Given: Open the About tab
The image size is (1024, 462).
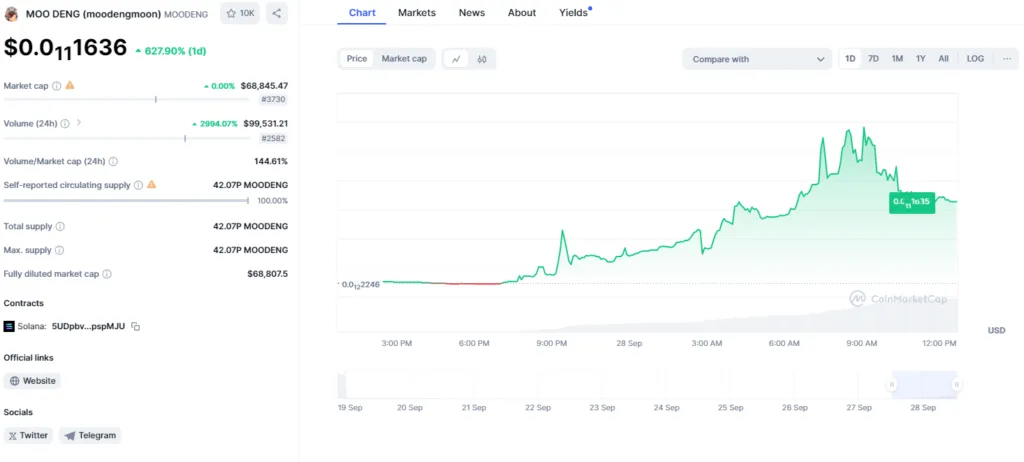Looking at the screenshot, I should tap(522, 12).
